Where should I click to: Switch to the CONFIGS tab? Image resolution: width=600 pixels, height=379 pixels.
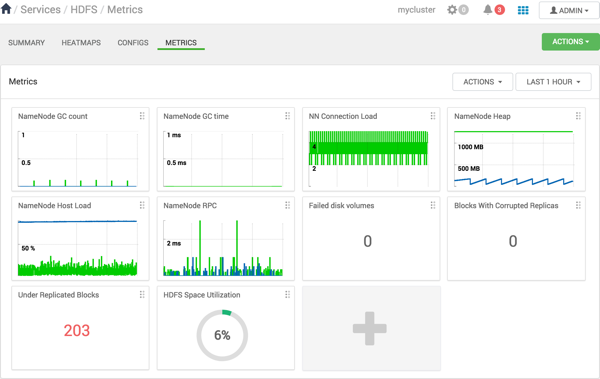tap(133, 42)
